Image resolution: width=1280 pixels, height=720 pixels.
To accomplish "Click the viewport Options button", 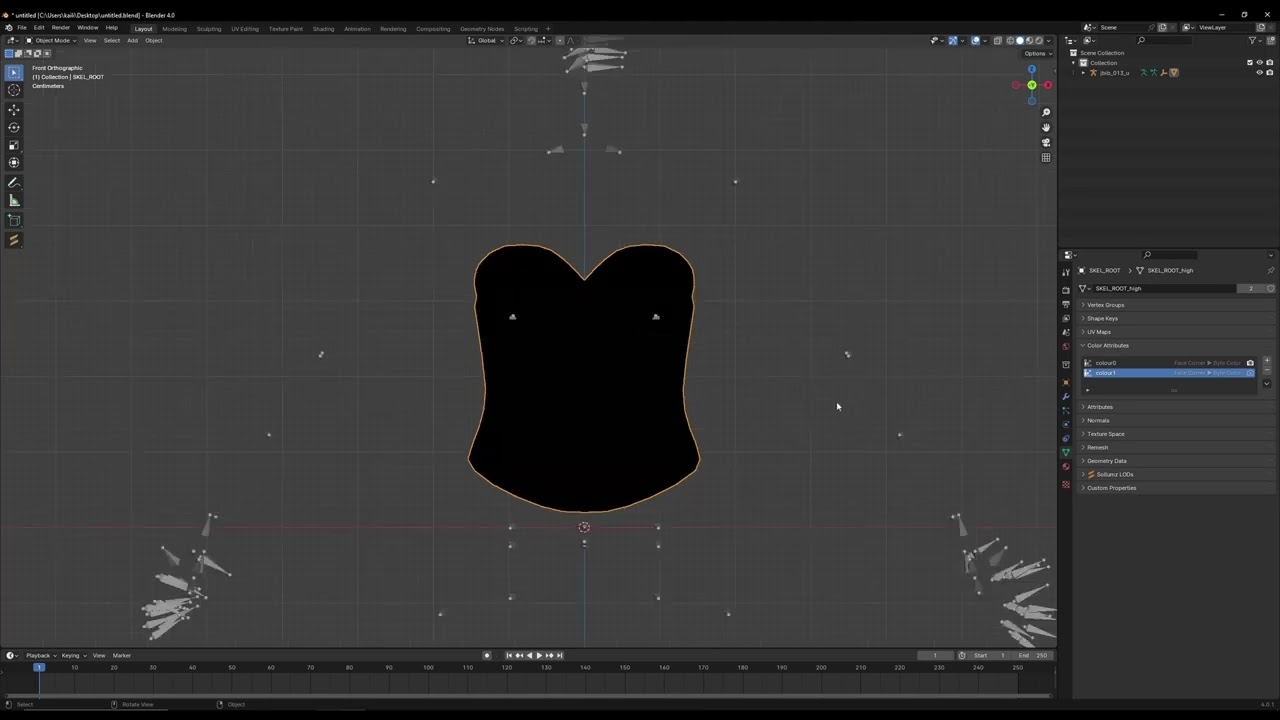I will coord(1036,53).
